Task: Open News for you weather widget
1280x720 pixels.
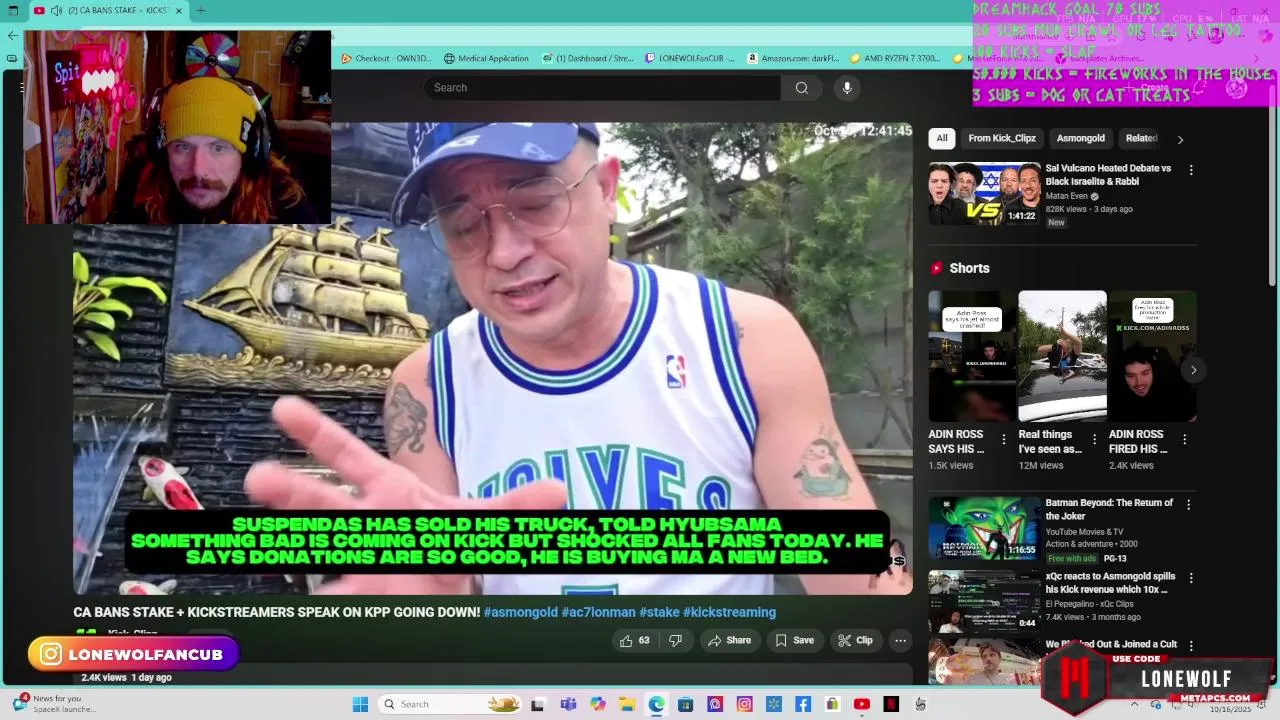Action: 55,704
